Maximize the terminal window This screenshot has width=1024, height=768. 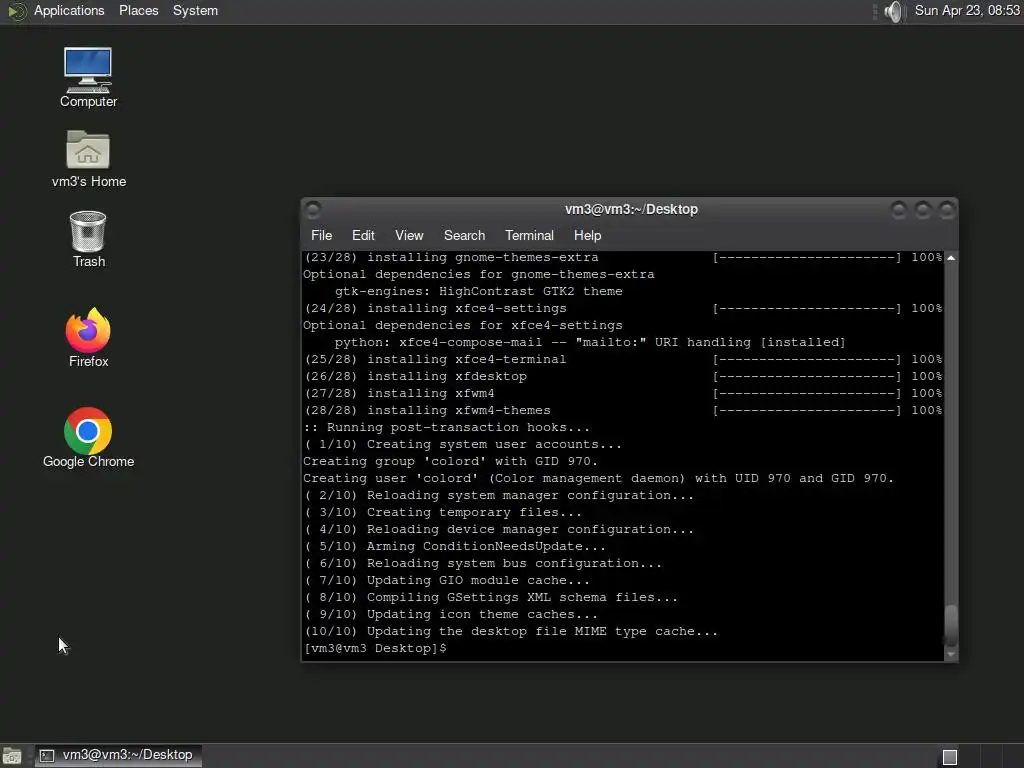point(923,210)
